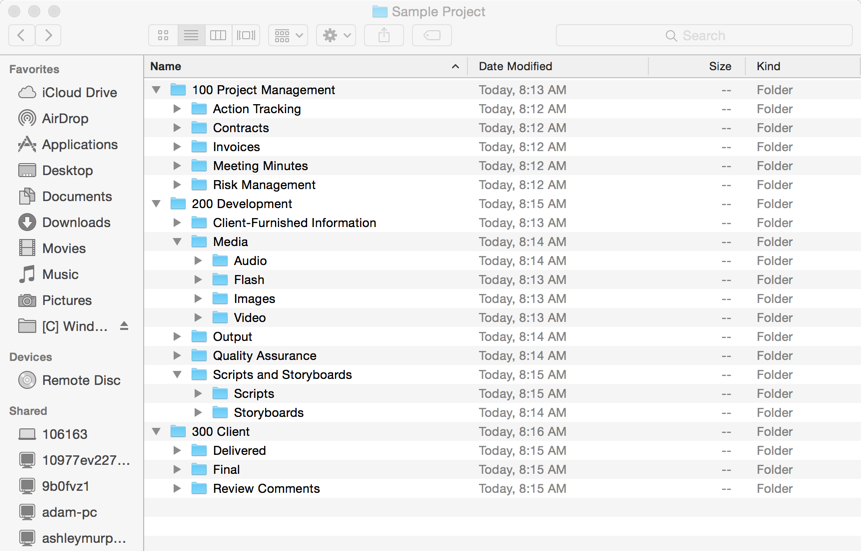
Task: Click into the Search field
Action: (x=704, y=35)
